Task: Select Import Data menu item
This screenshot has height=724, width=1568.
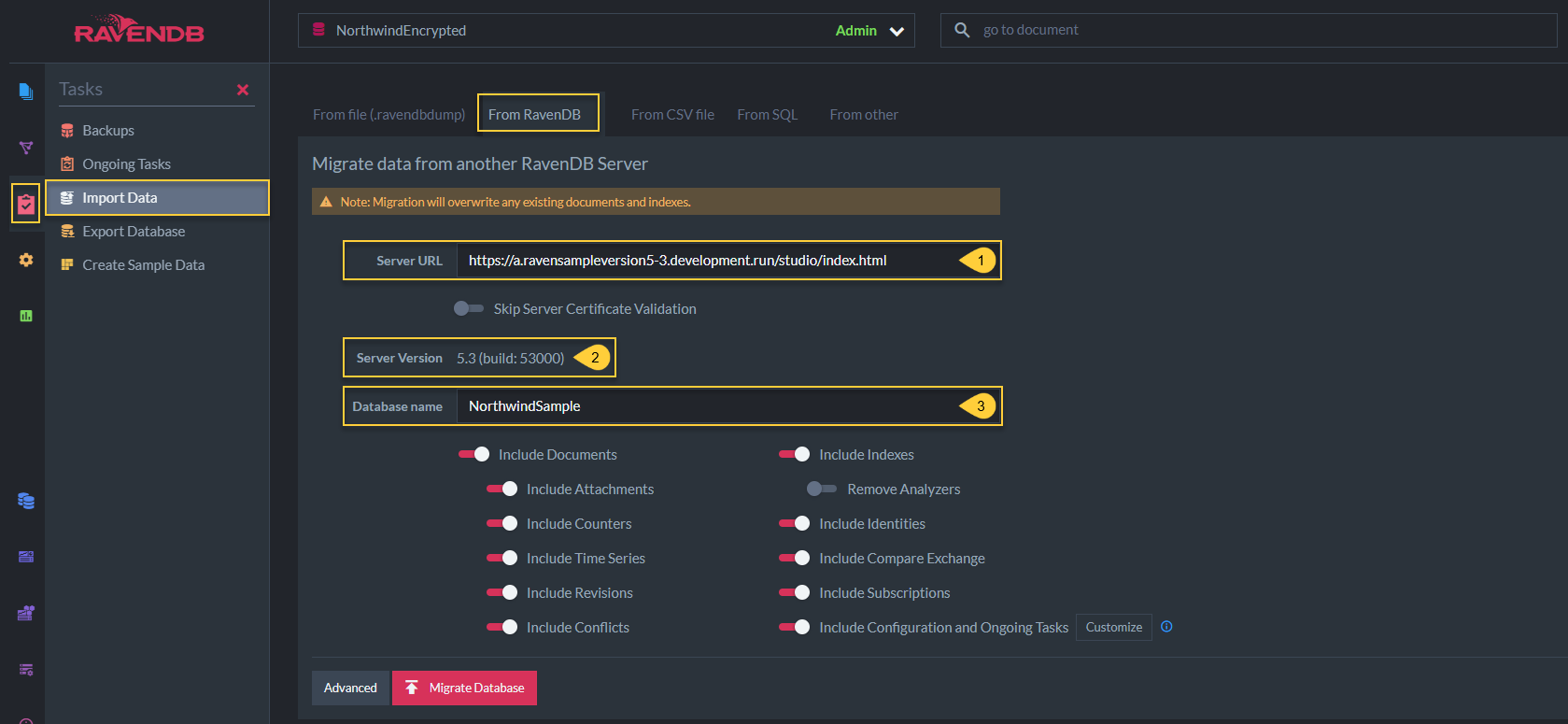Action: (x=157, y=198)
